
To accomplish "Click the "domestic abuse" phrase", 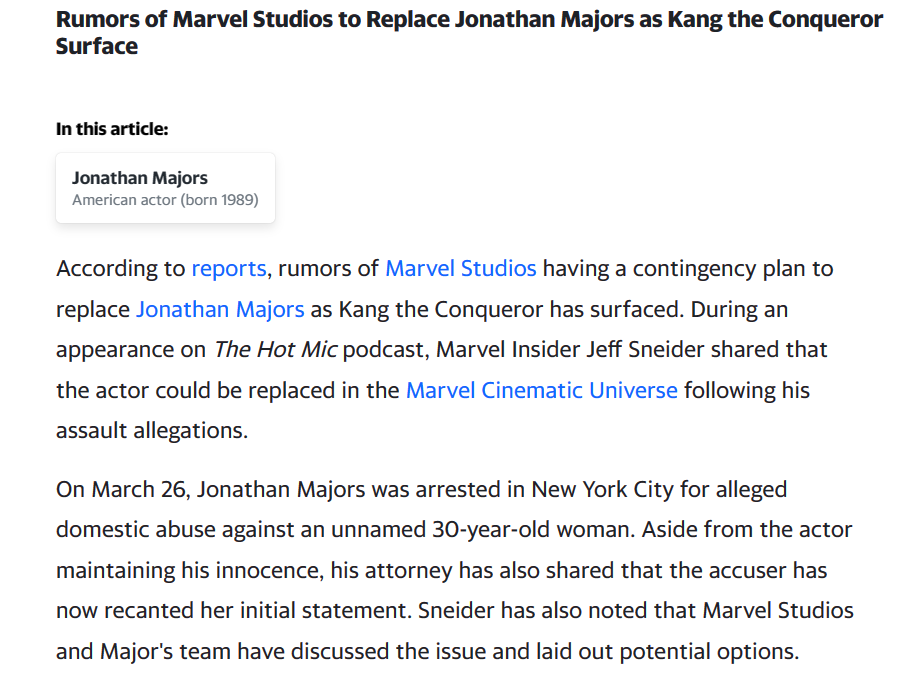I will click(x=126, y=530).
